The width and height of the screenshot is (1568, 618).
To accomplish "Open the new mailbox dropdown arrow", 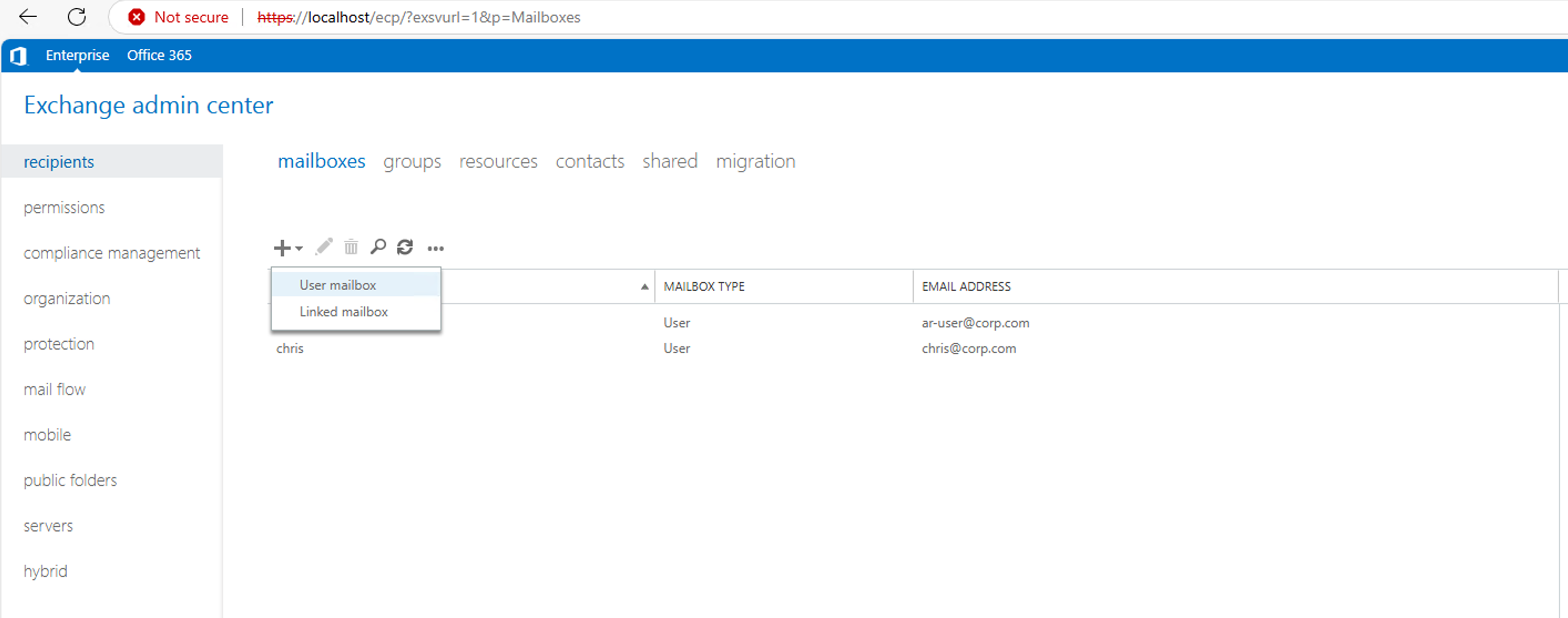I will tap(299, 248).
